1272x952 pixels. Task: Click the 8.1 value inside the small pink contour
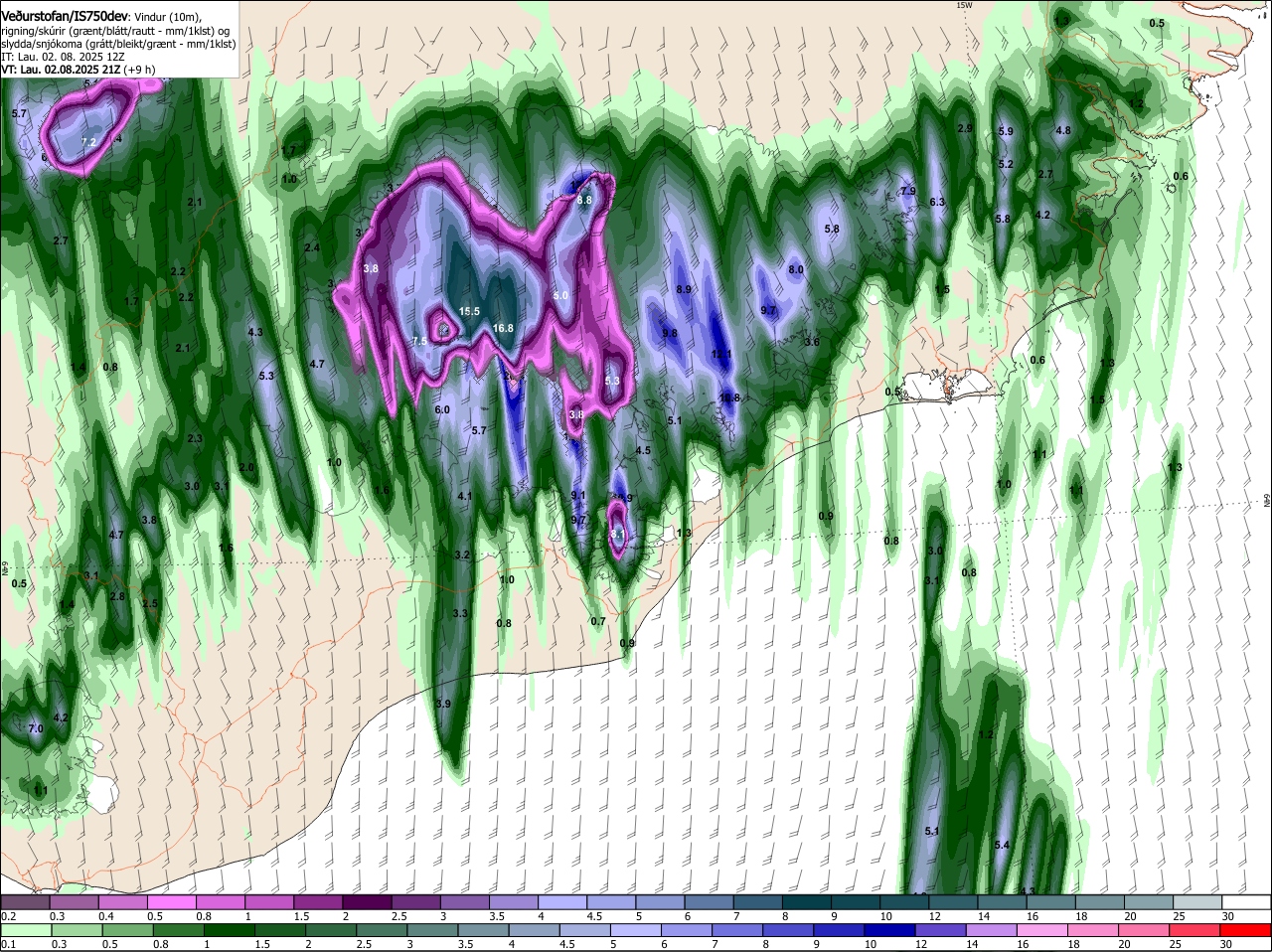tap(617, 534)
